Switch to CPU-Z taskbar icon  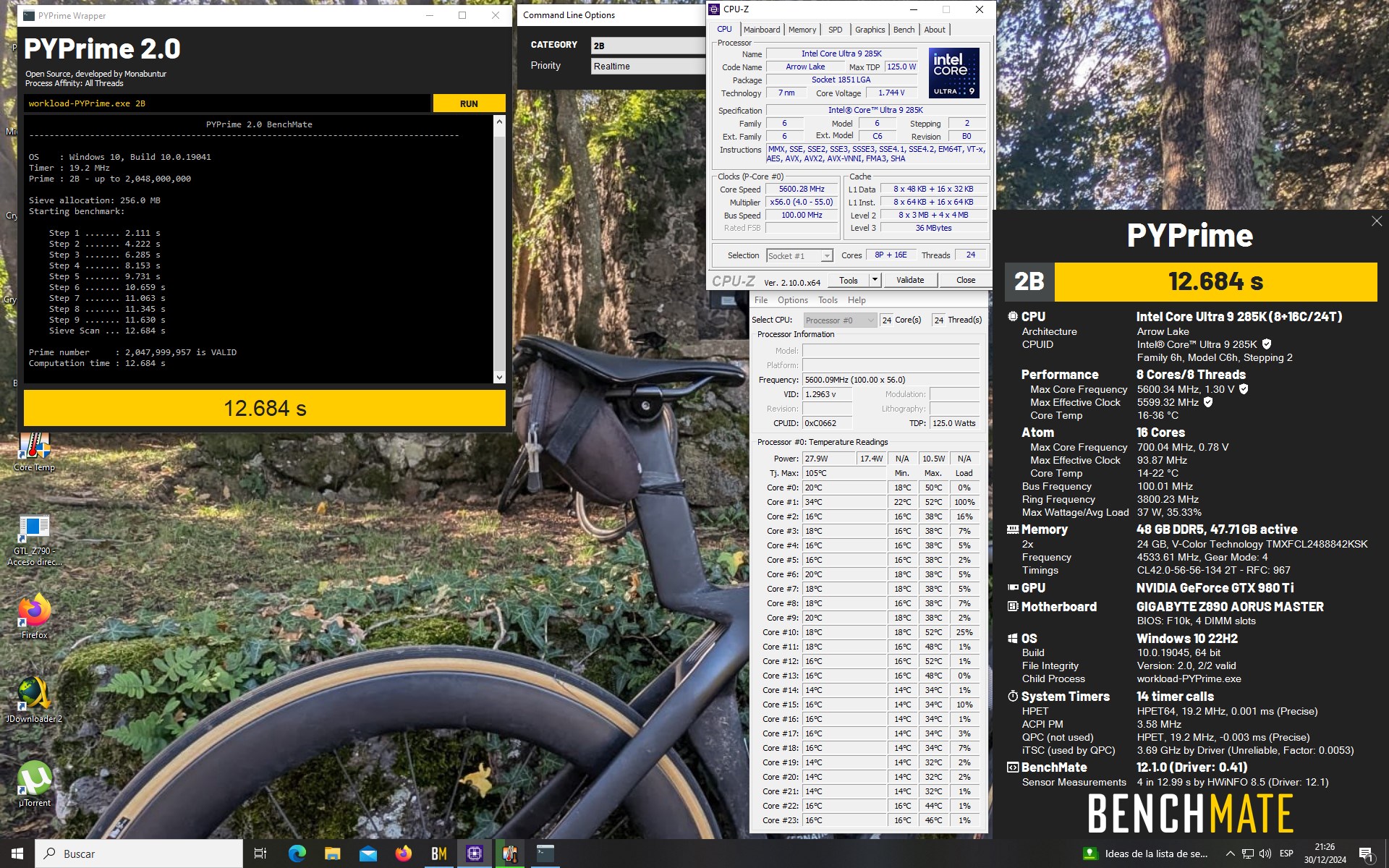pyautogui.click(x=475, y=854)
